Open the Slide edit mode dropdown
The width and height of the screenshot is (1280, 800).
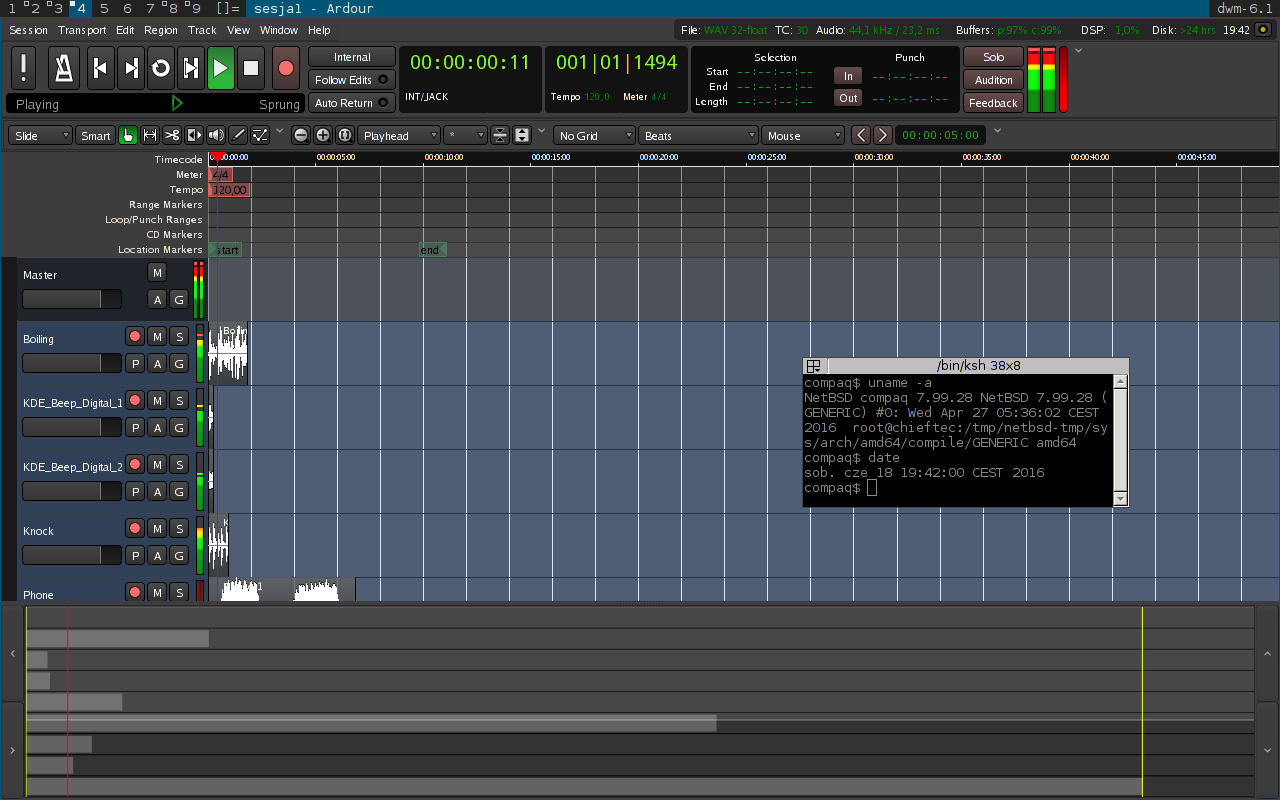(40, 136)
